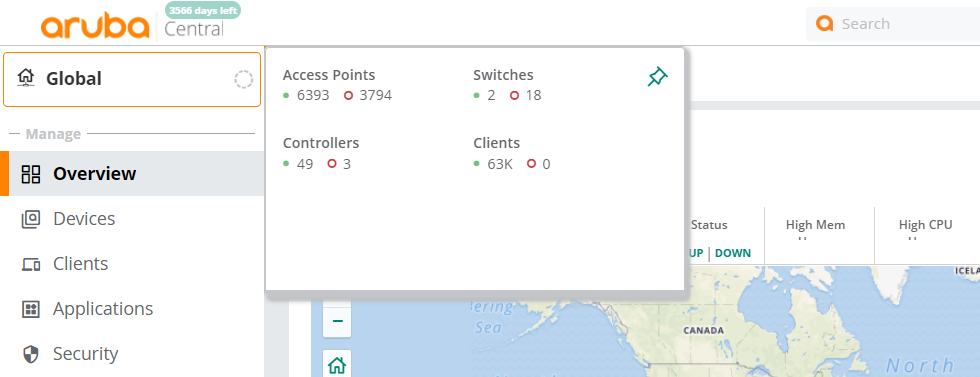Click the Applications sidebar icon

pos(31,309)
